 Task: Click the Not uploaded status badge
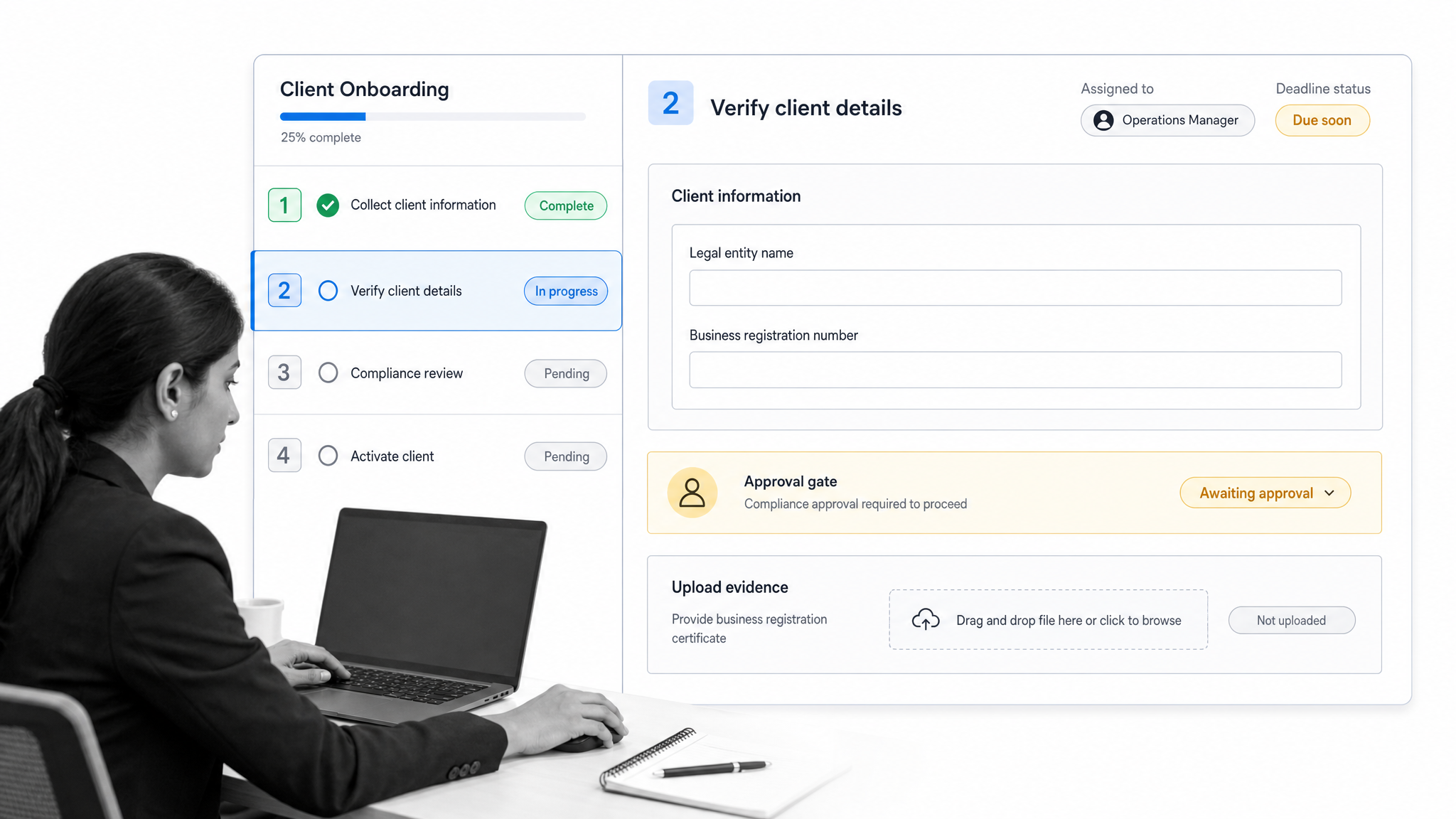(1292, 620)
